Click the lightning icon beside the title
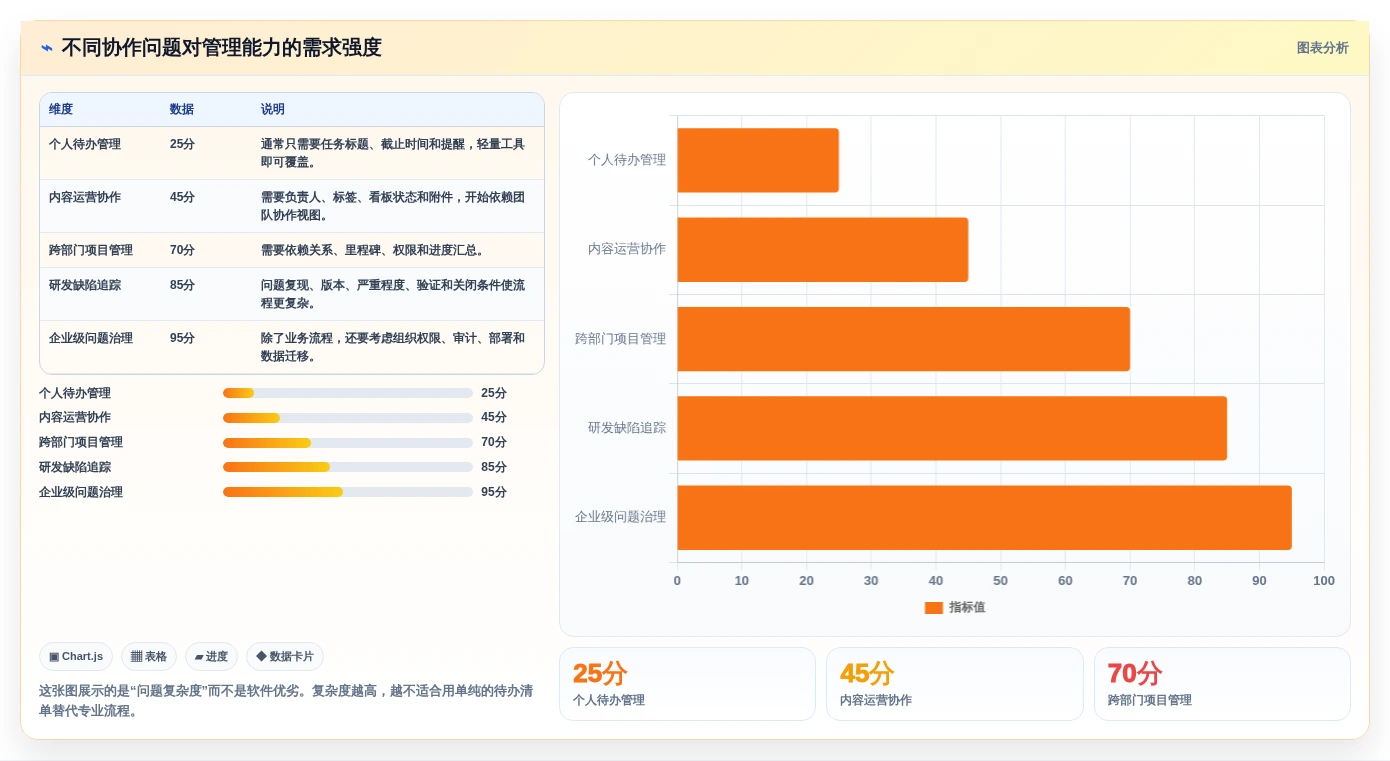The height and width of the screenshot is (761, 1390). pyautogui.click(x=47, y=48)
